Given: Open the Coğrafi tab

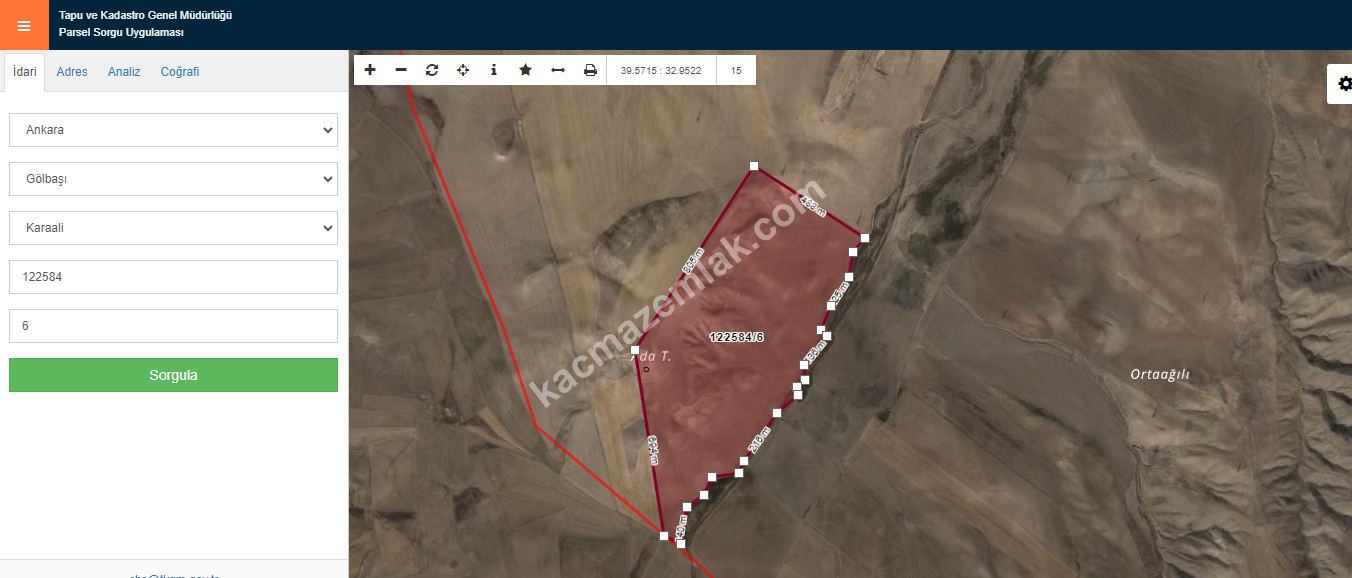Looking at the screenshot, I should (x=180, y=72).
